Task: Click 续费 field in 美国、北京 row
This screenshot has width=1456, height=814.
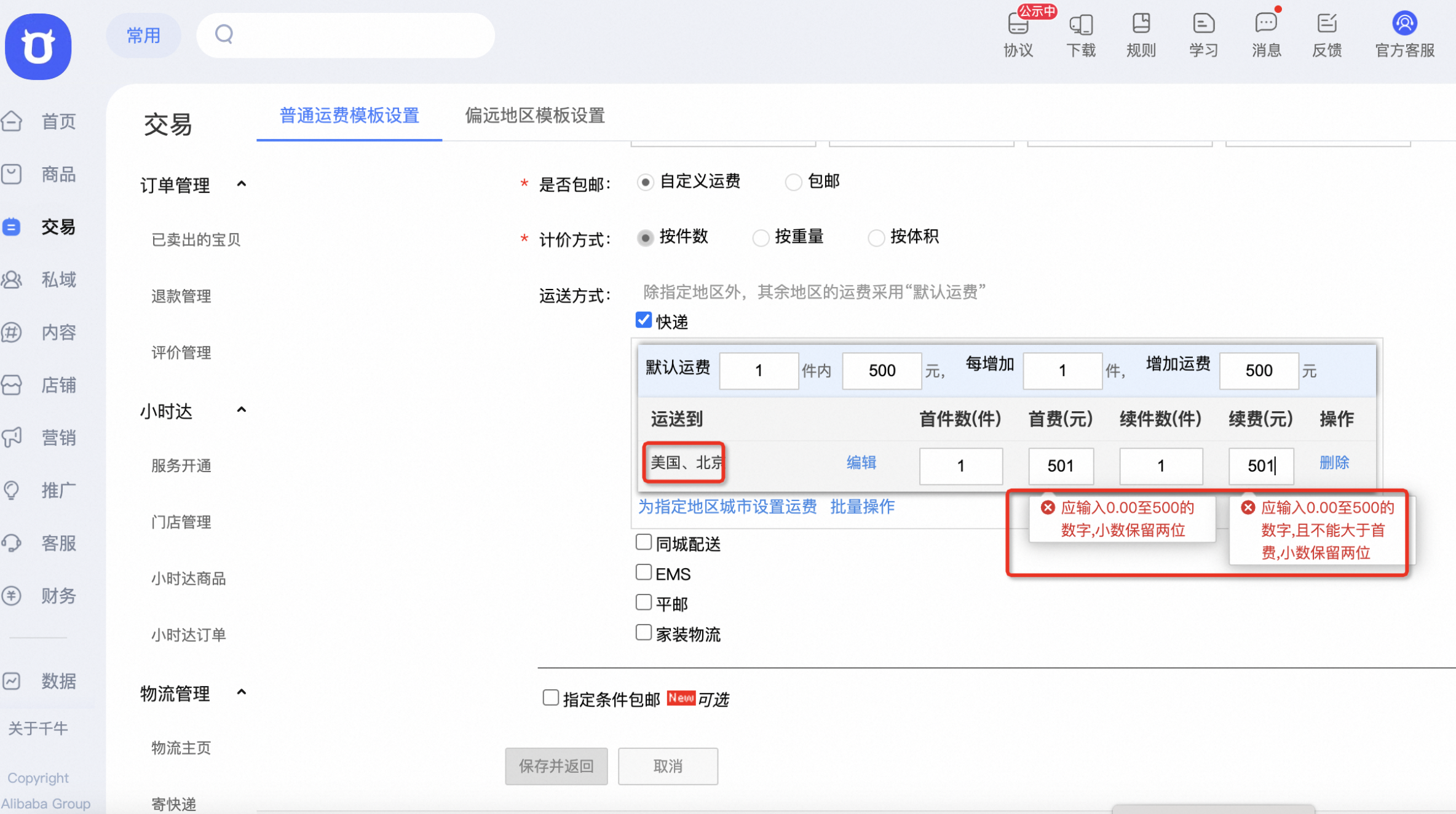Action: (x=1261, y=466)
